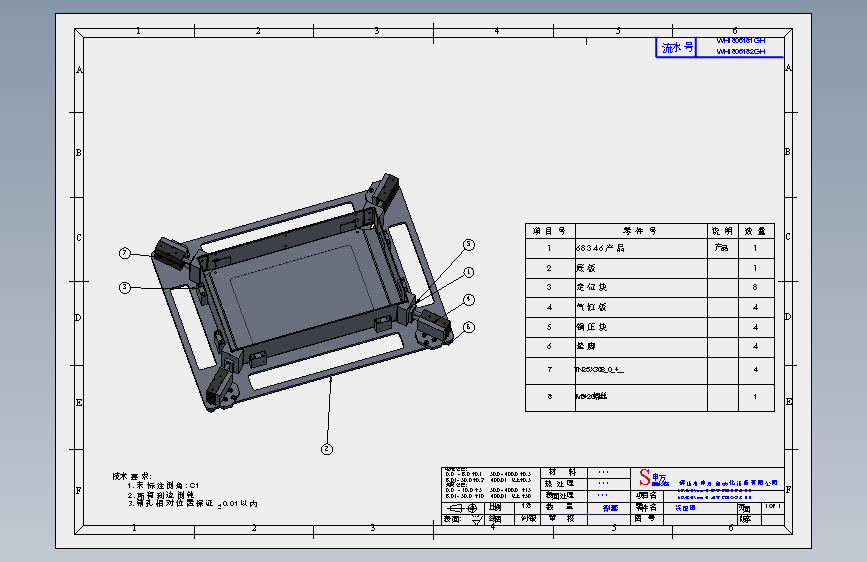Screen dimensions: 867x562
Task: Click the 零件号 column header
Action: (x=640, y=231)
